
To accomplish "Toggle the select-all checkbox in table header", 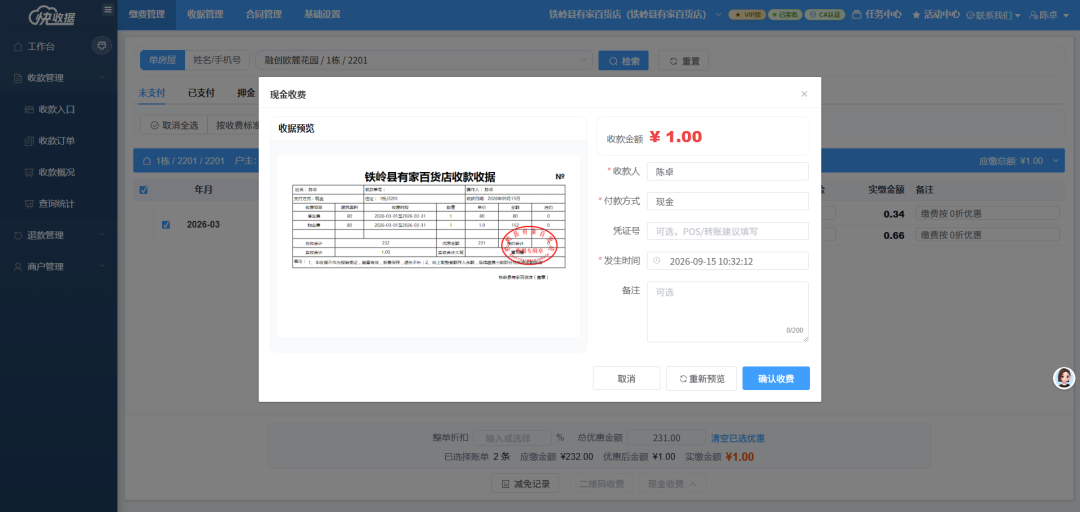I will pos(143,190).
